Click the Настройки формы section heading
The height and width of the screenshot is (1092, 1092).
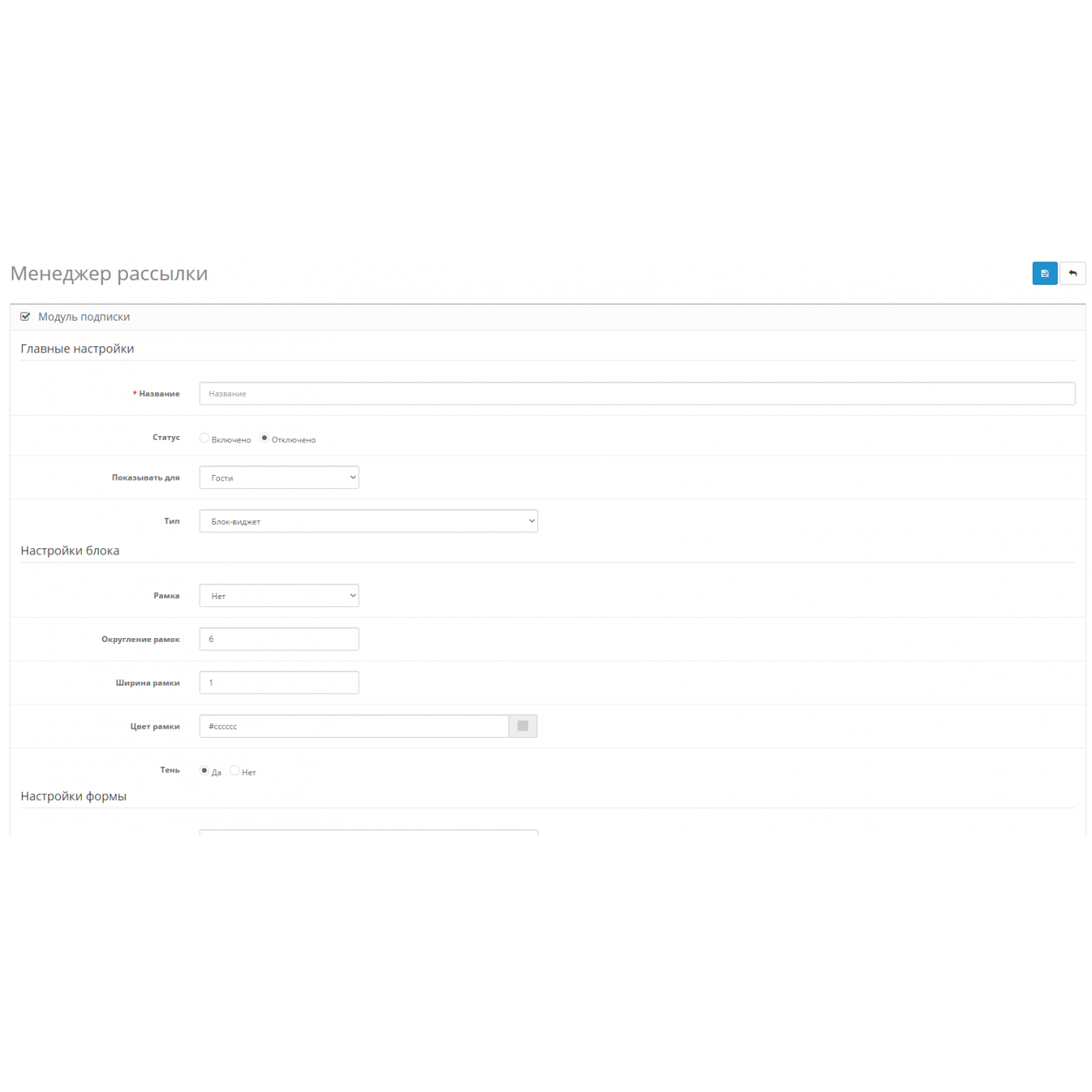pyautogui.click(x=73, y=796)
